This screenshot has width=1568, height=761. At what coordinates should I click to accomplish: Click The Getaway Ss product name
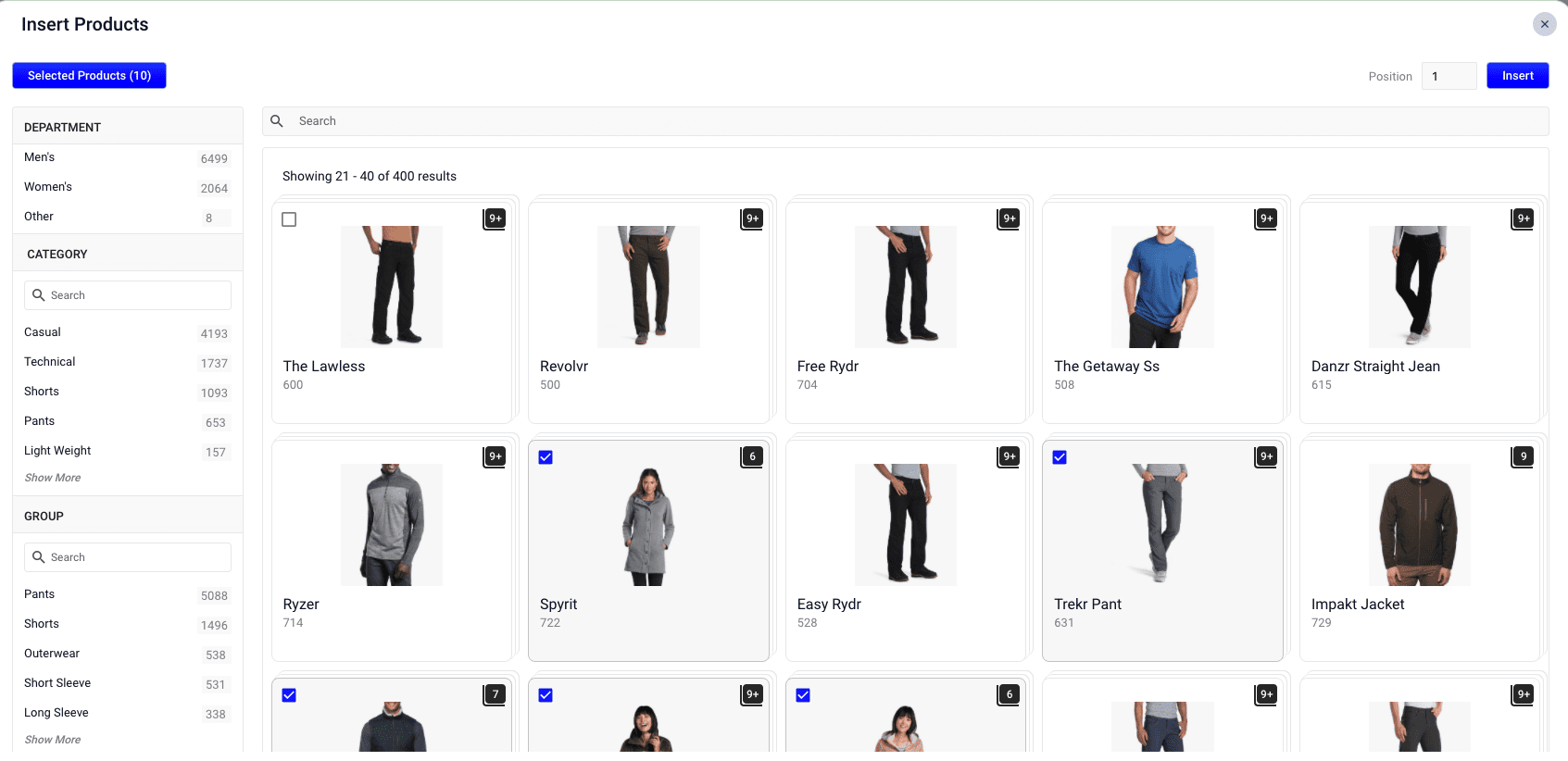click(1107, 367)
